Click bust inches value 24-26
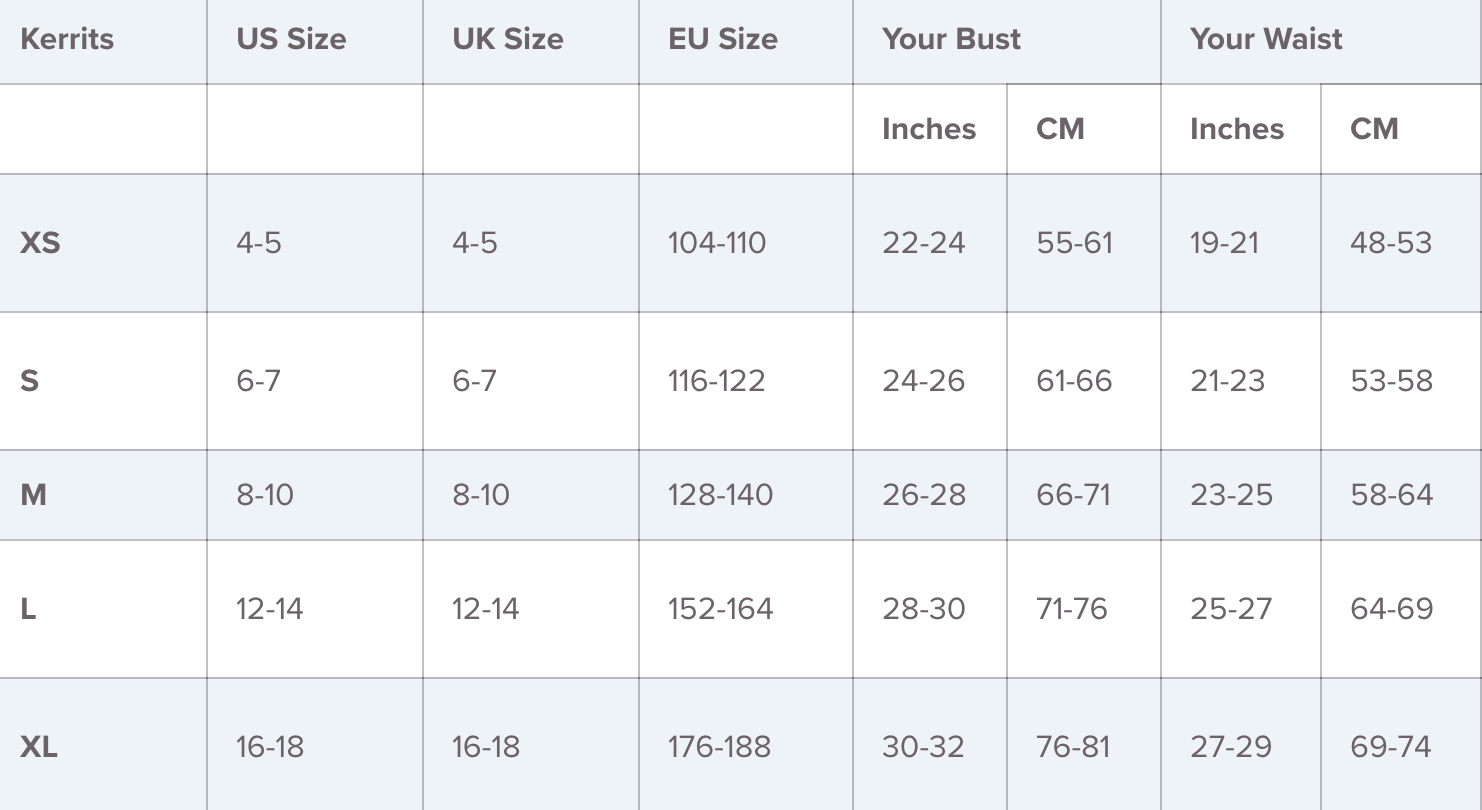This screenshot has width=1482, height=810. point(923,381)
